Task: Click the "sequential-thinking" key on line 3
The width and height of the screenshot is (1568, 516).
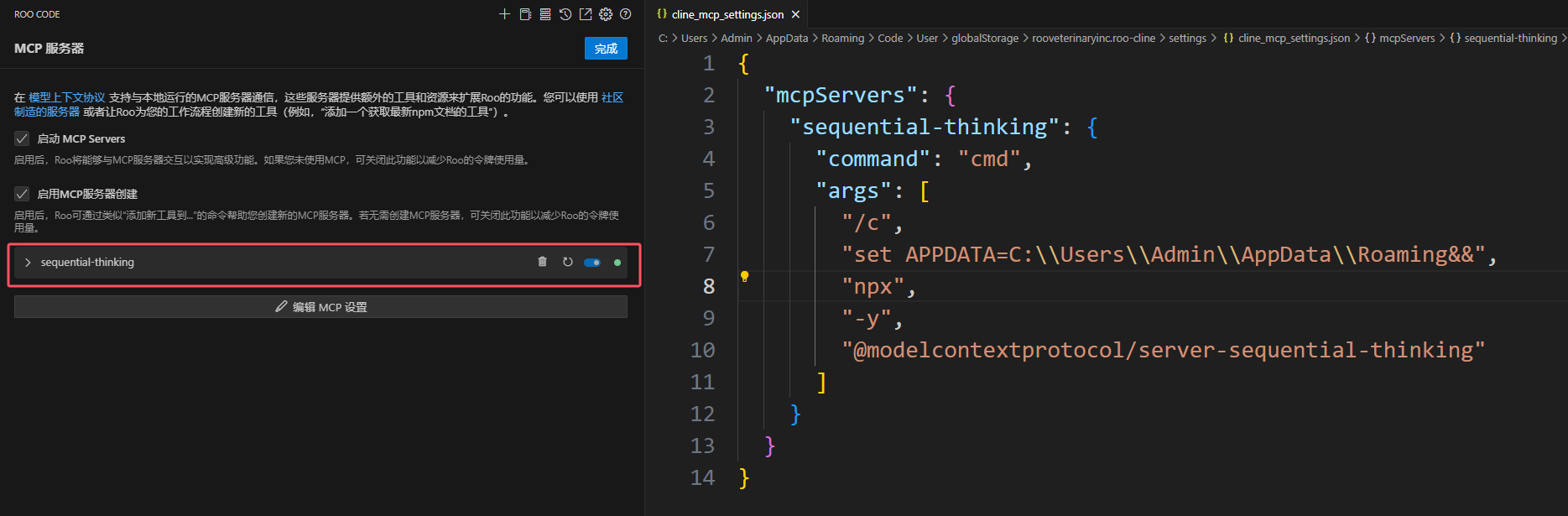Action: 925,127
